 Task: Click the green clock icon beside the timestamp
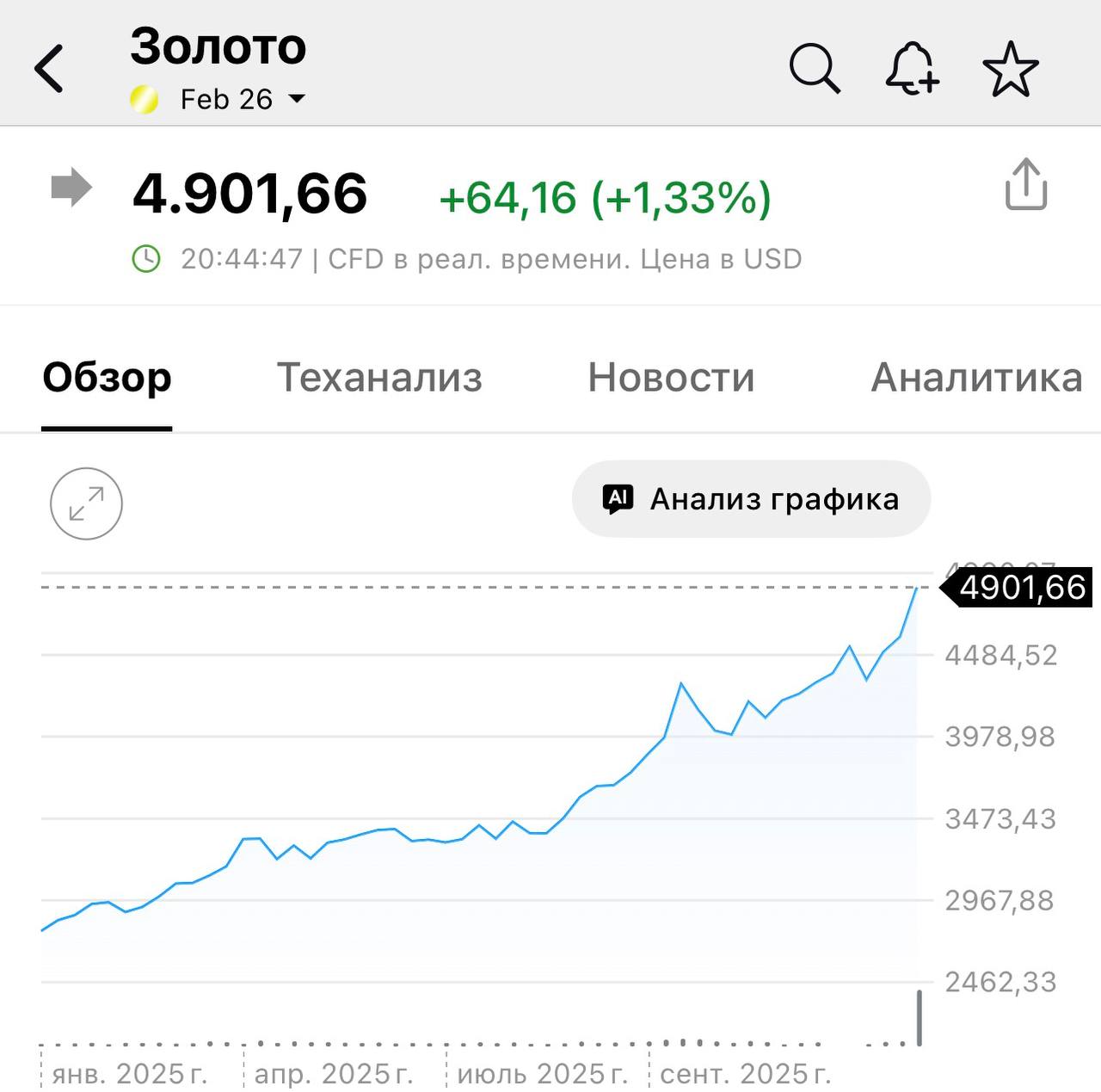(x=148, y=257)
